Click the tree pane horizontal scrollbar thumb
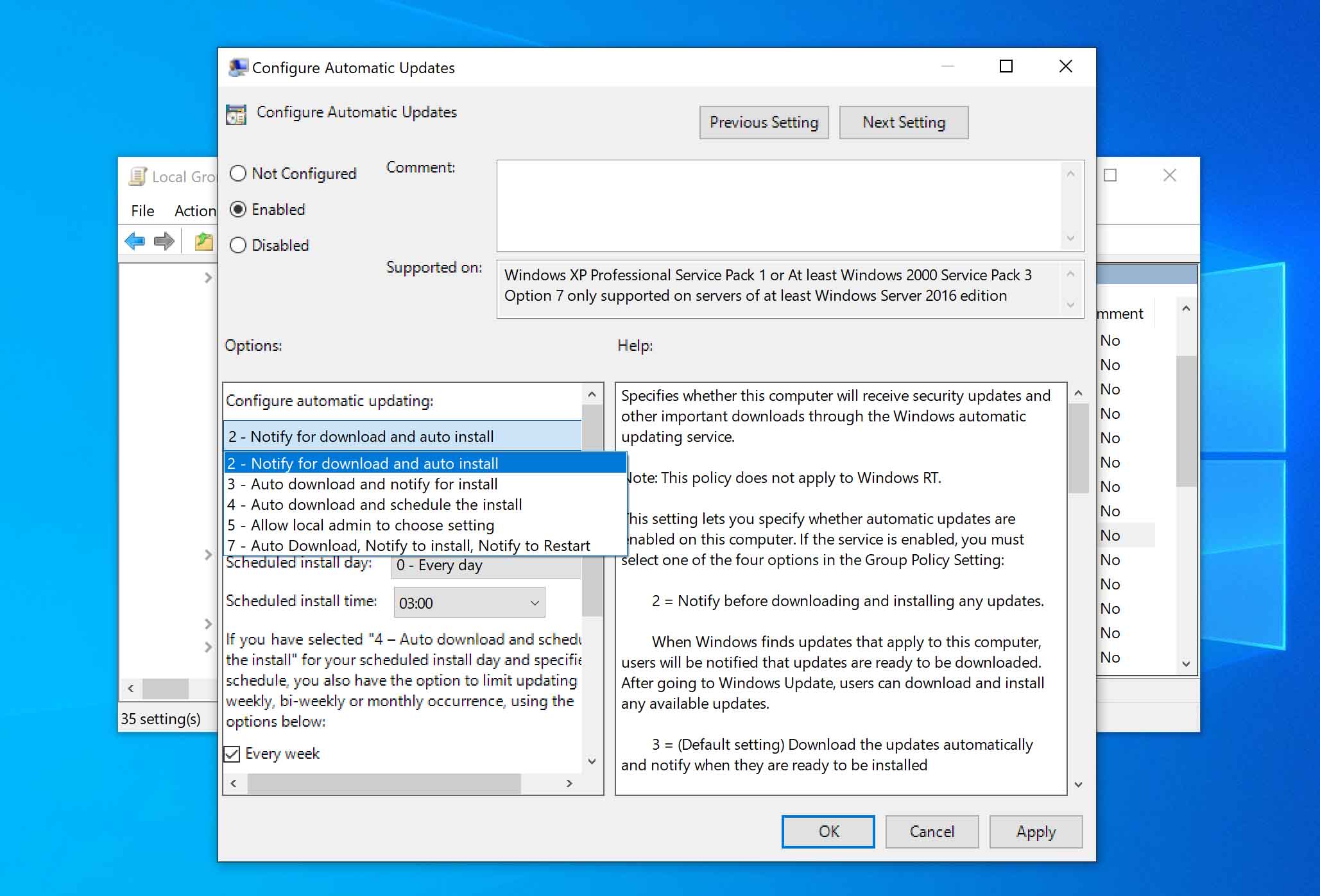 pos(166,689)
